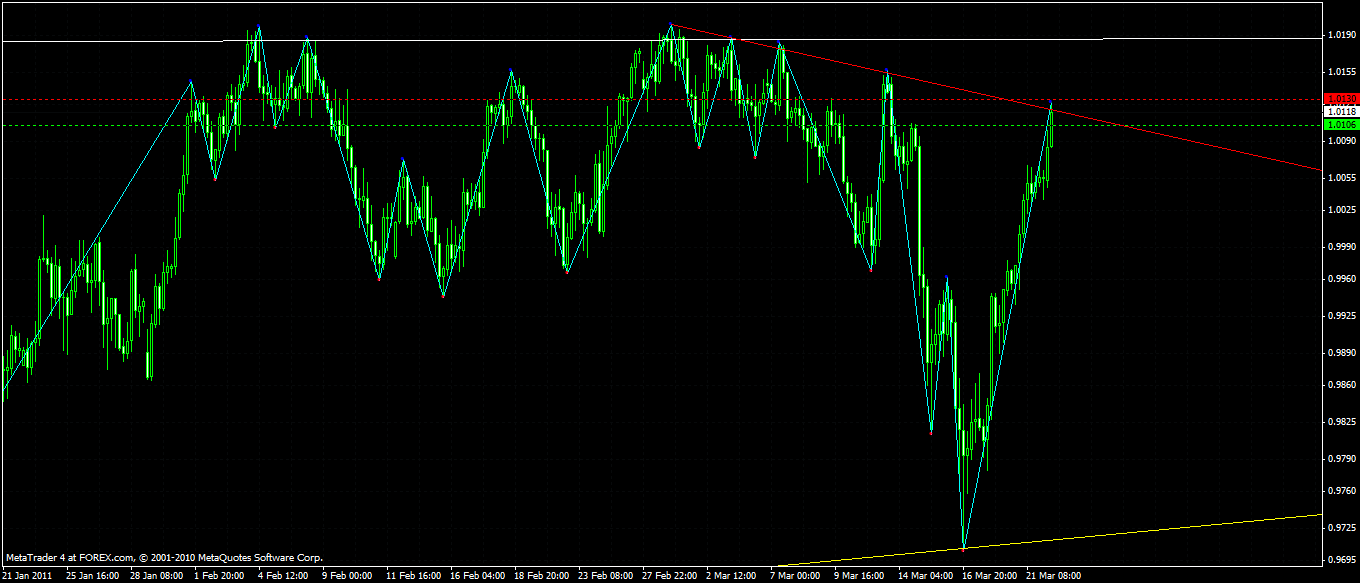Click the 1.0190 price scale label
The image size is (1360, 583).
click(1341, 36)
